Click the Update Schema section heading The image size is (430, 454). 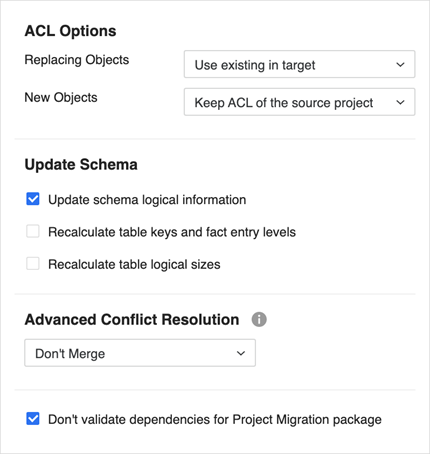pos(81,165)
